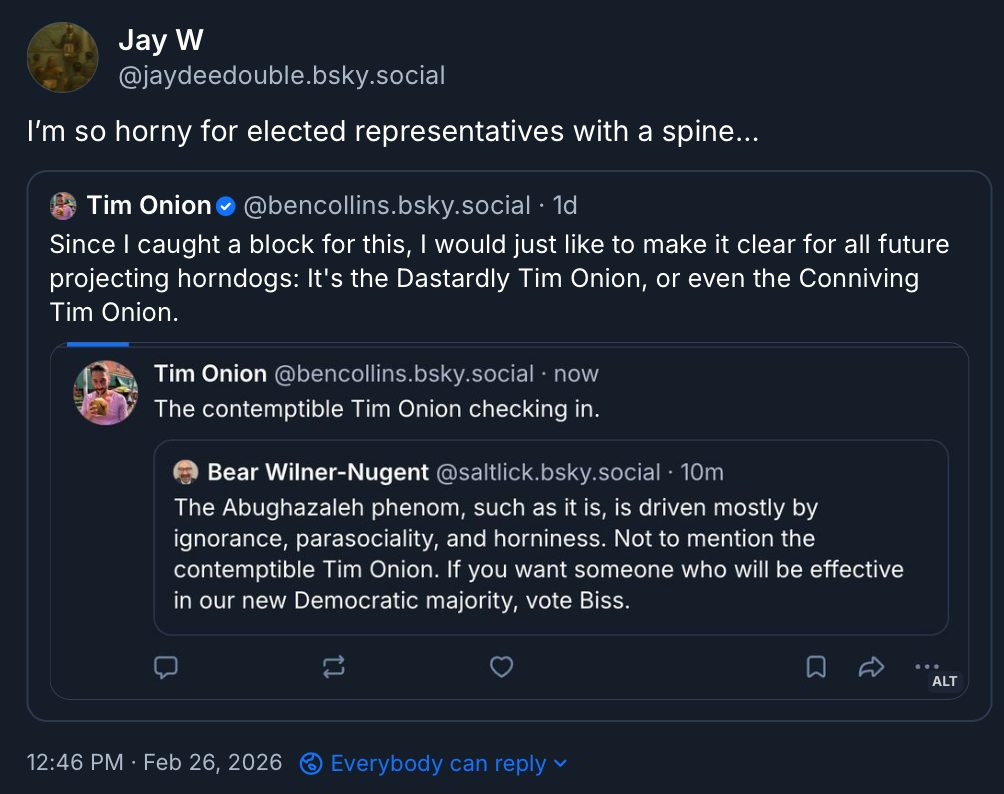The width and height of the screenshot is (1004, 794).
Task: Click the 12:46 PM Feb 26, 2026 timestamp
Action: pyautogui.click(x=154, y=763)
